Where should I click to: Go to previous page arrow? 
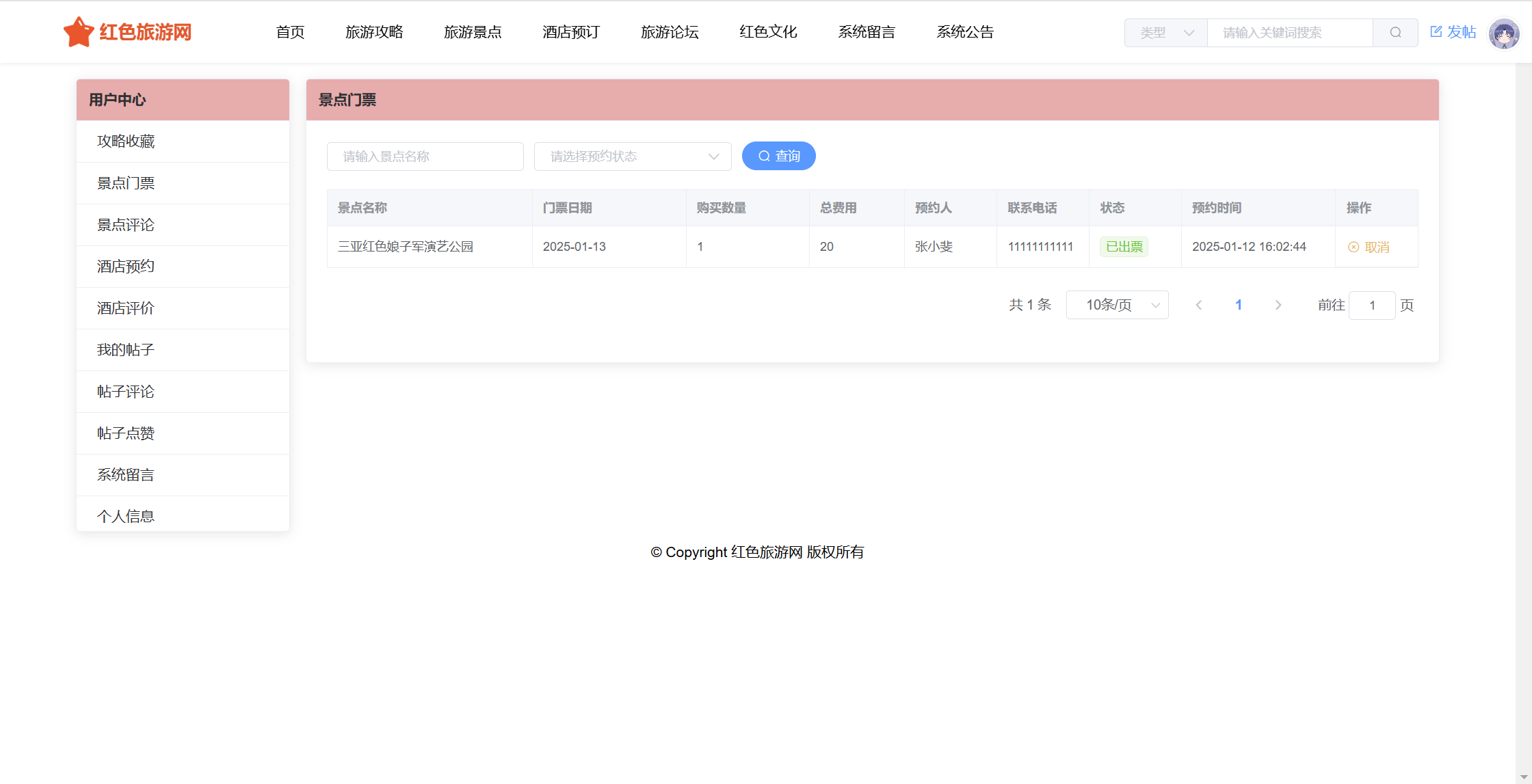pyautogui.click(x=1198, y=305)
